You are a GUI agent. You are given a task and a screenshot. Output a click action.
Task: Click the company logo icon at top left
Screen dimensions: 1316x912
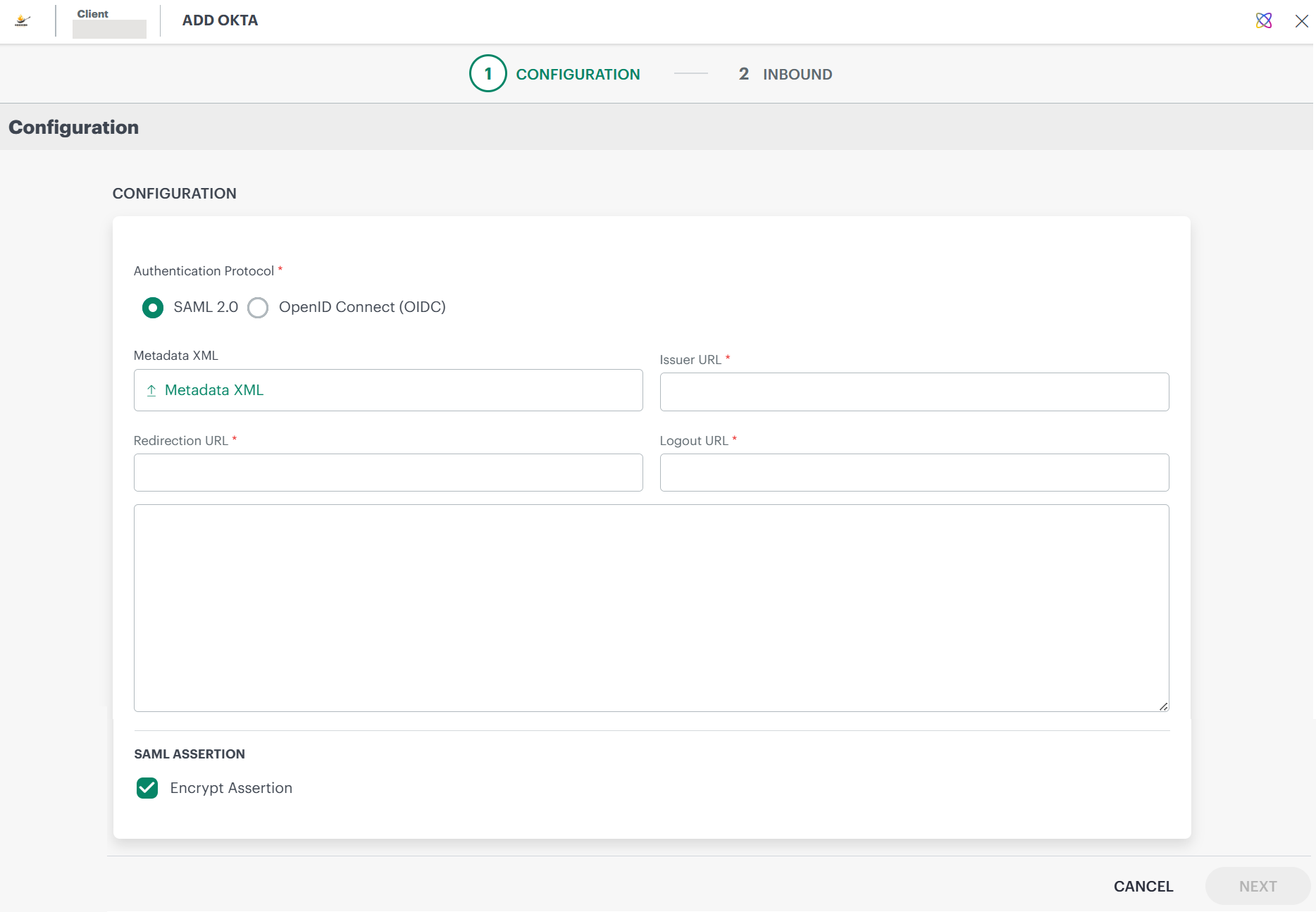coord(23,20)
